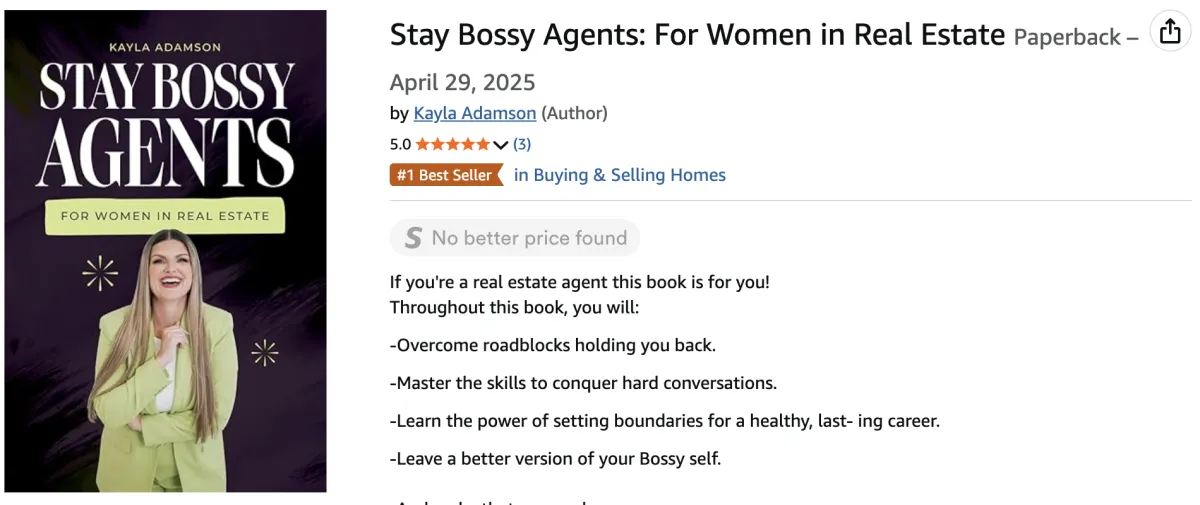Open the (3) customer reviews link

tap(522, 144)
